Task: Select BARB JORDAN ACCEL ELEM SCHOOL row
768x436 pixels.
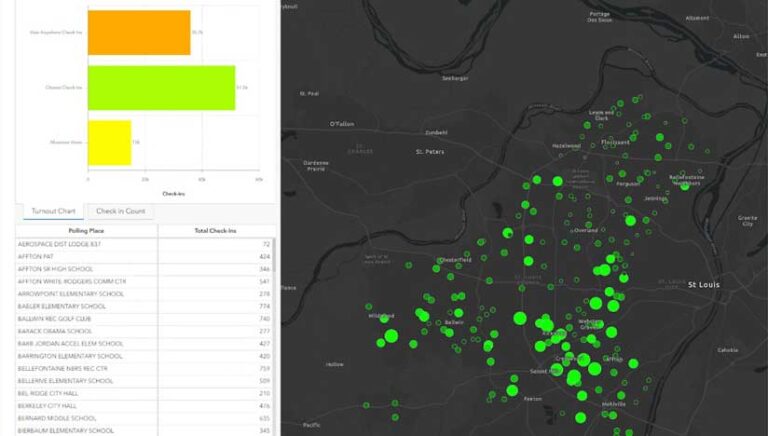Action: pyautogui.click(x=144, y=343)
